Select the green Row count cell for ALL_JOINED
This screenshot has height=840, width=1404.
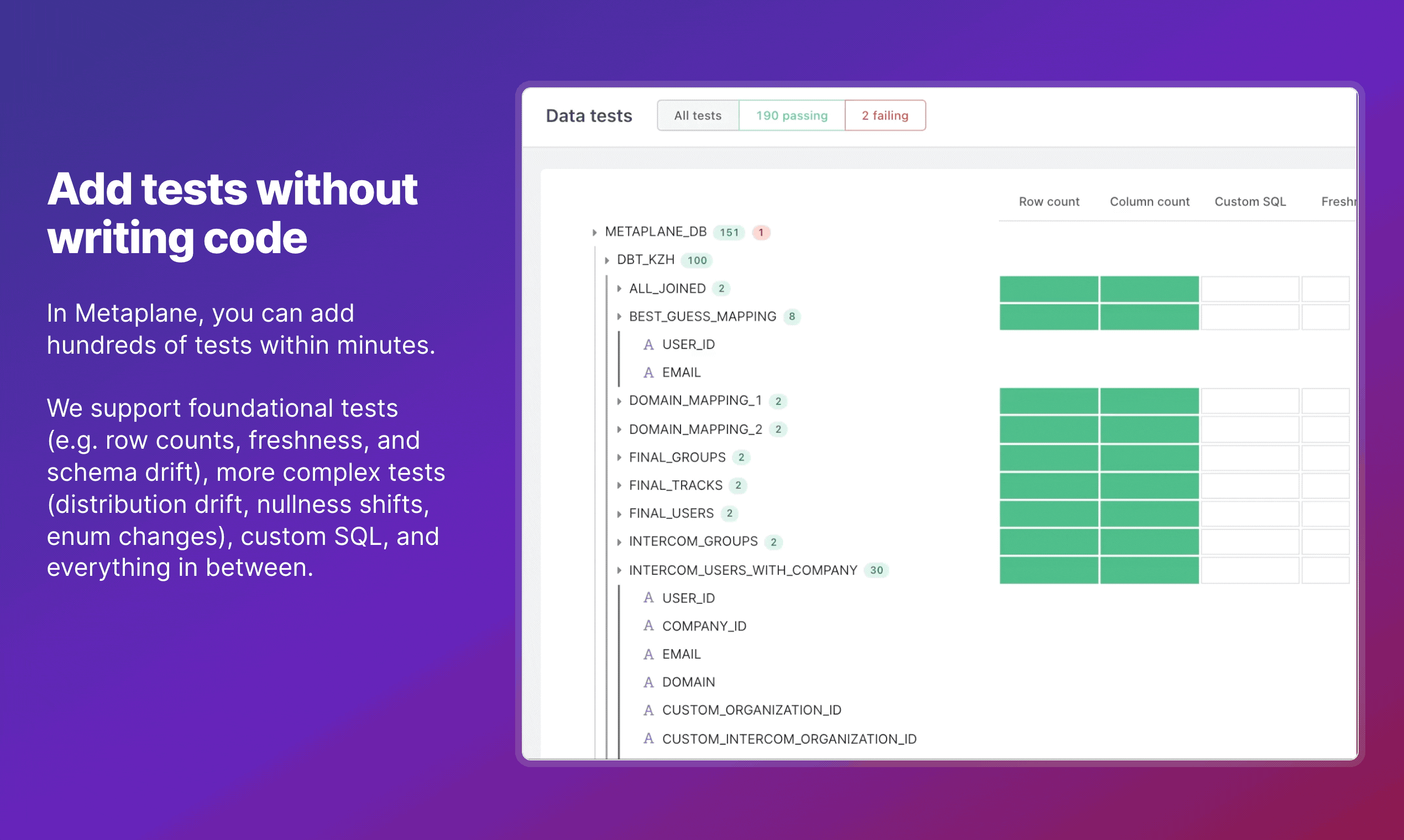[1049, 288]
